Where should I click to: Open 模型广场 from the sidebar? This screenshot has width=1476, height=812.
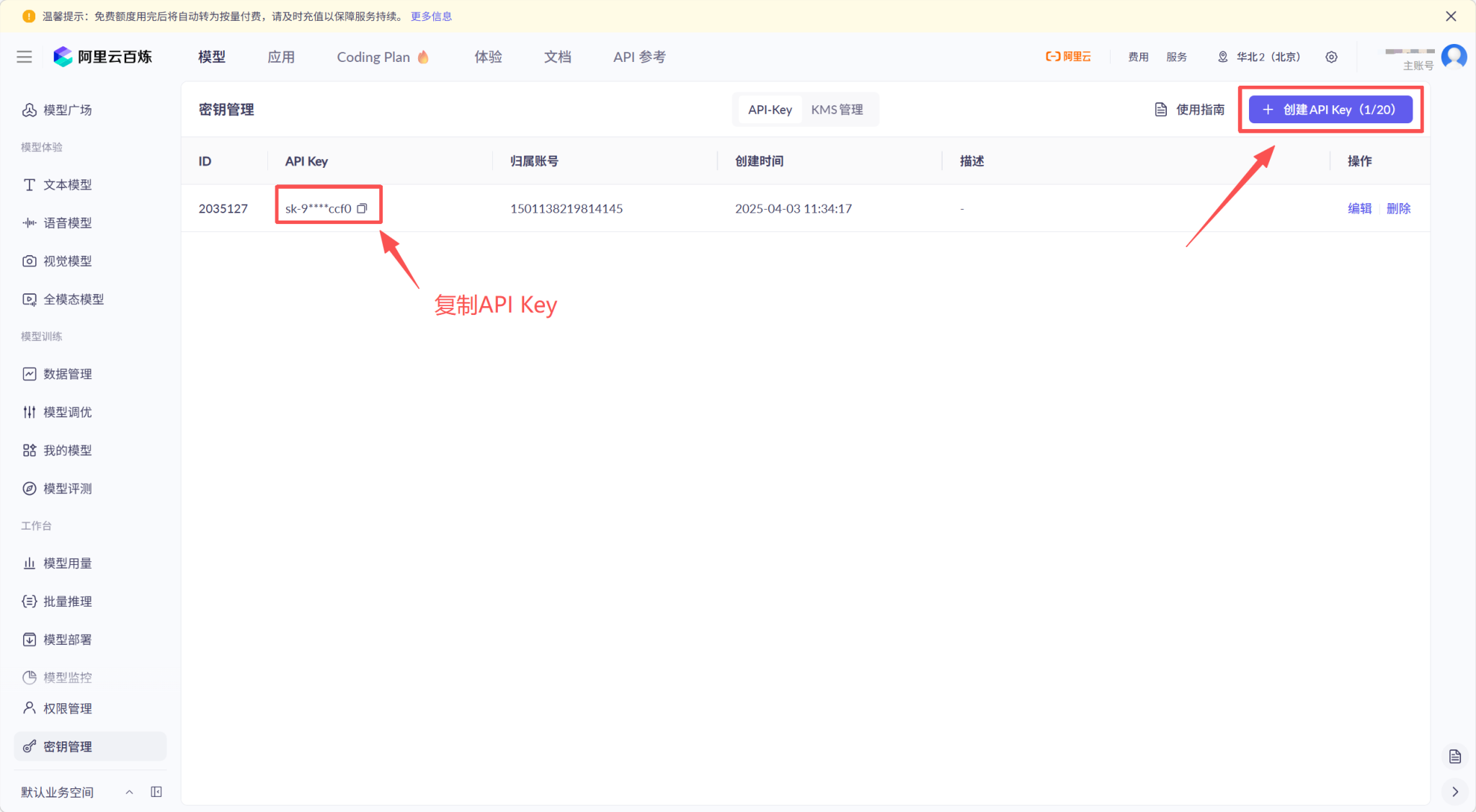tap(68, 110)
